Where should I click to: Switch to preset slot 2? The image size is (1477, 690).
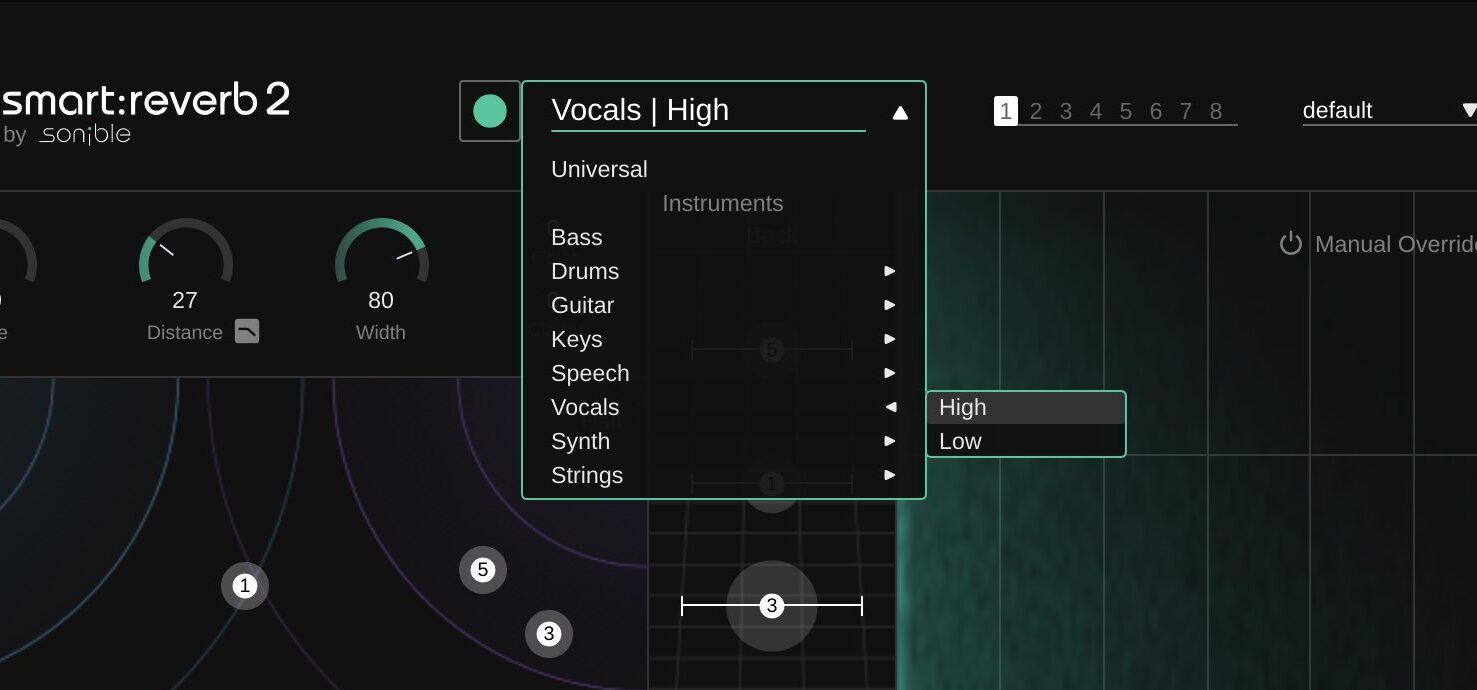click(1036, 111)
